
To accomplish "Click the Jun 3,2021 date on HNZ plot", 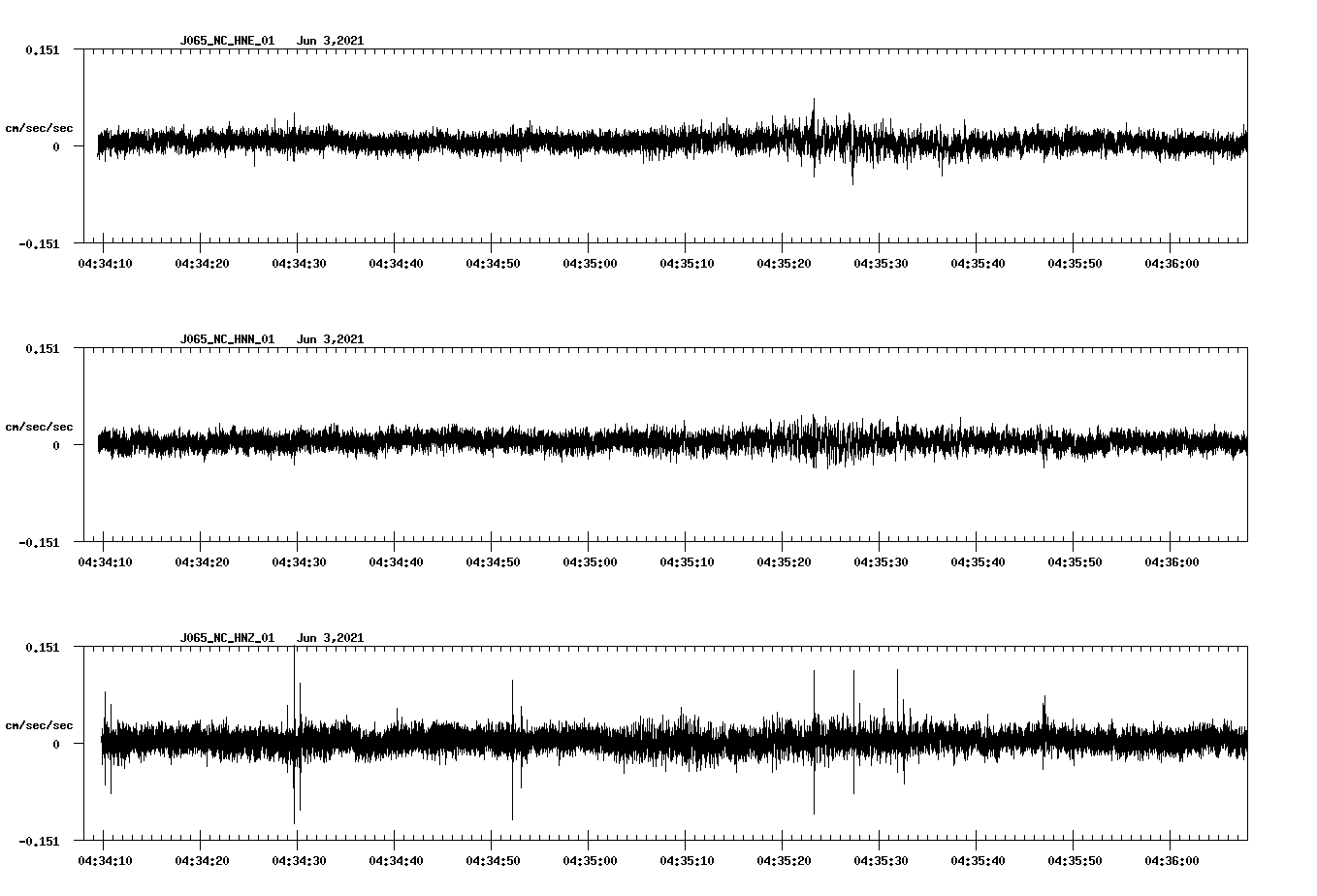I will pyautogui.click(x=331, y=638).
